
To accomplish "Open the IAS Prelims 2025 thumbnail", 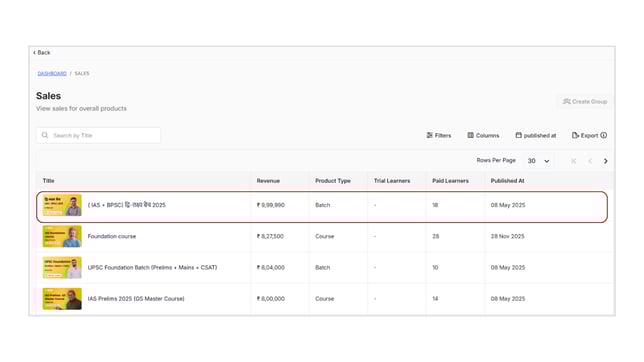I will 62,299.
